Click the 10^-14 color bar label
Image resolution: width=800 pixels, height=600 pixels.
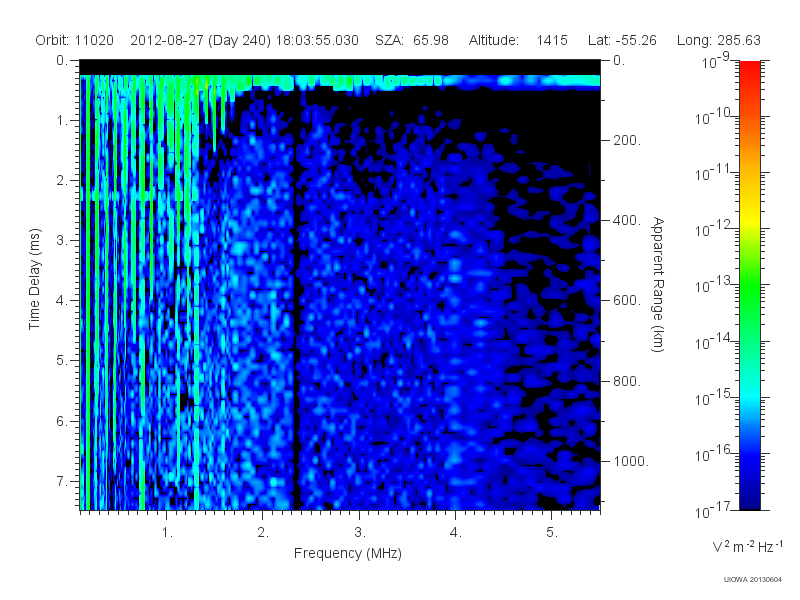tap(715, 341)
